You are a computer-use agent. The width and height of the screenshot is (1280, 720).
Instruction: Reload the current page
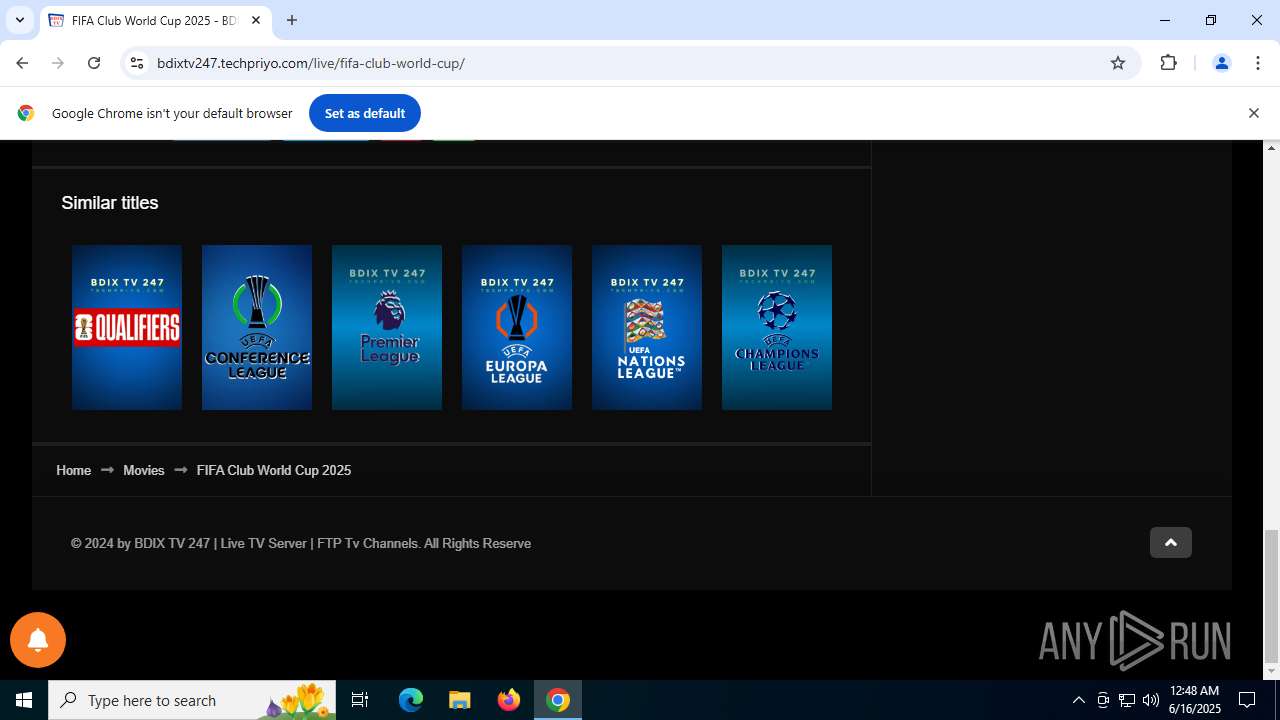(x=94, y=63)
